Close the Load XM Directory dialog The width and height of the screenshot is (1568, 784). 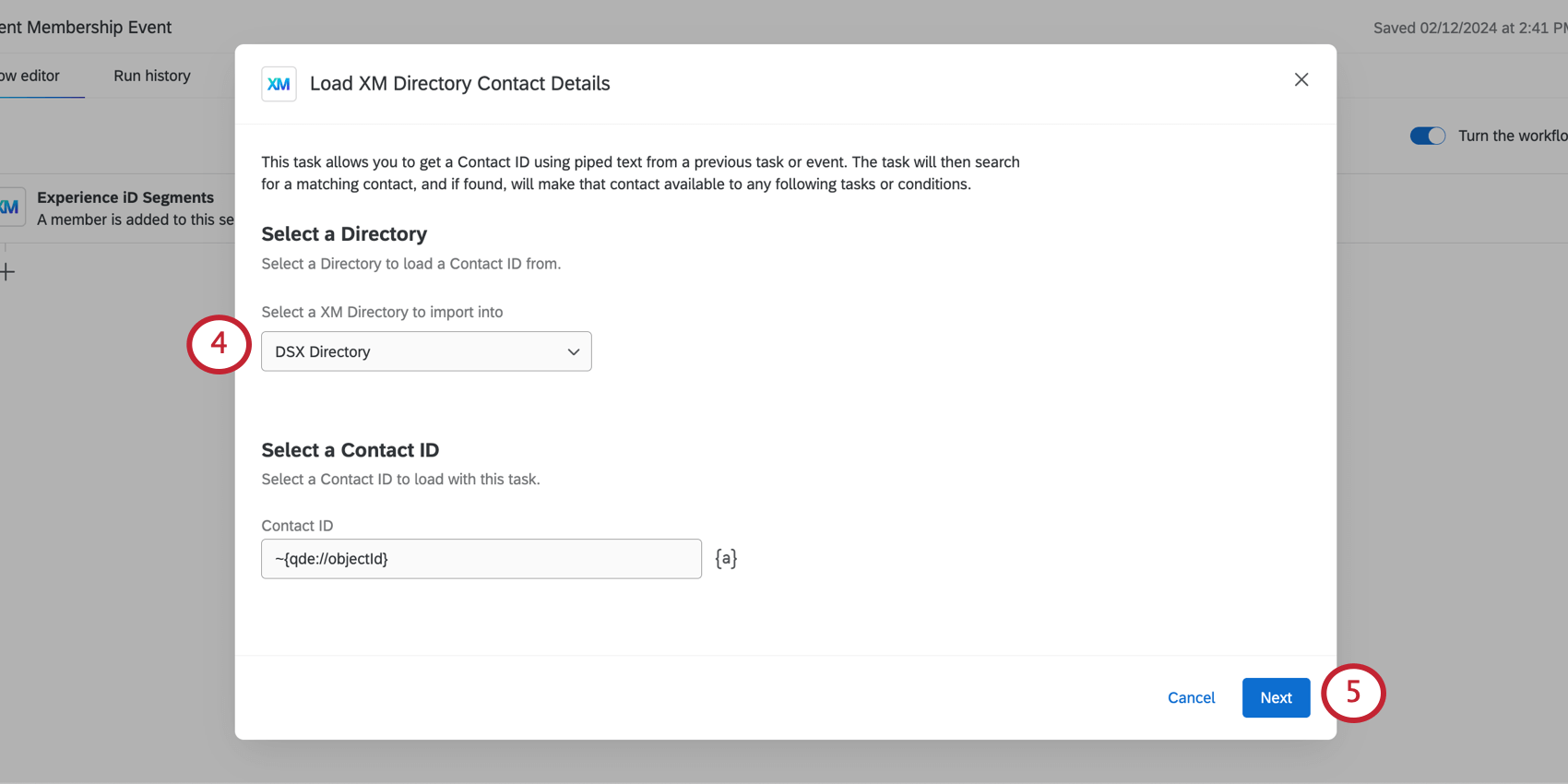pyautogui.click(x=1301, y=80)
